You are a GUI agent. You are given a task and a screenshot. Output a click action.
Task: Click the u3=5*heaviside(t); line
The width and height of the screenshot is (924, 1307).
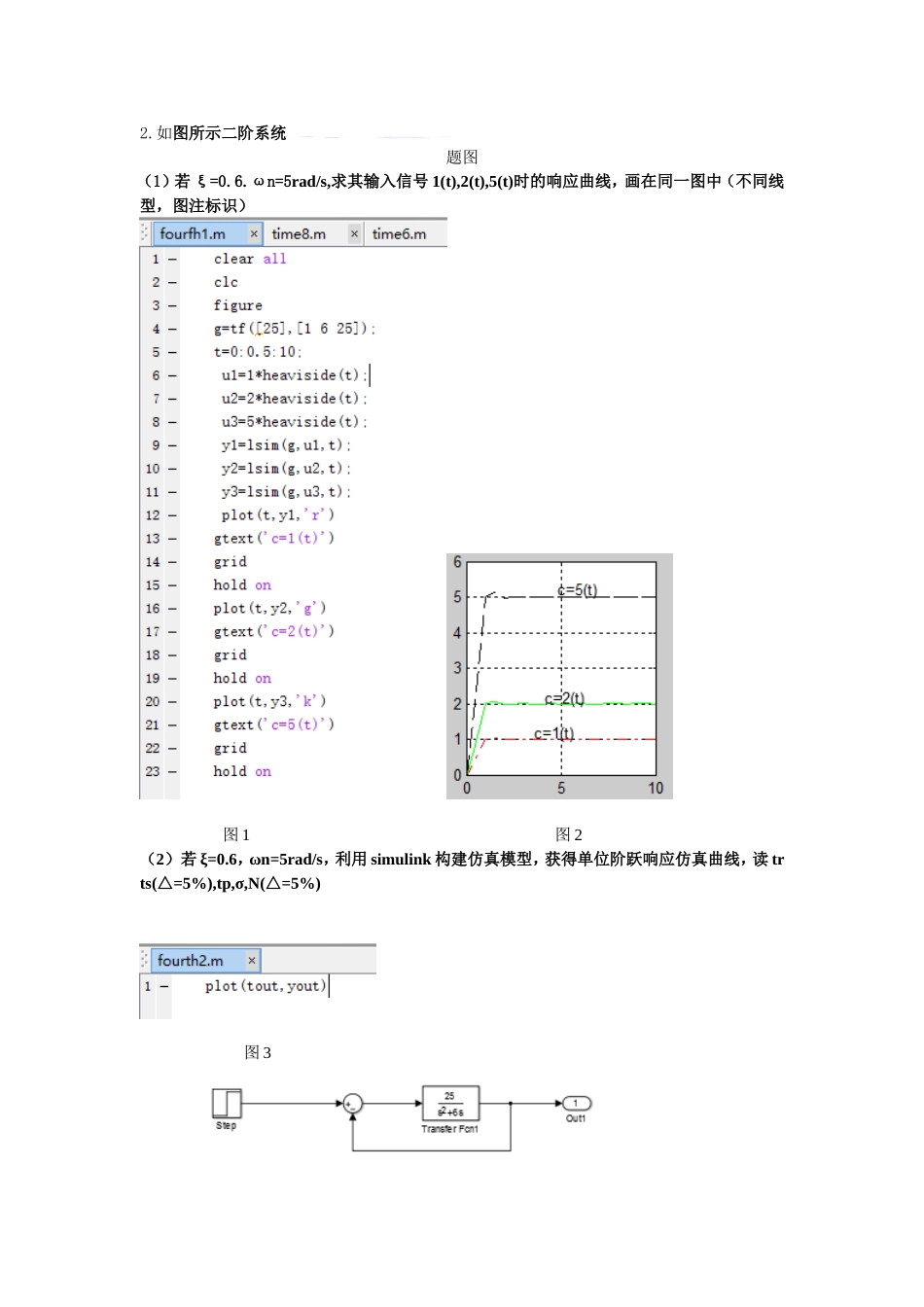(295, 422)
